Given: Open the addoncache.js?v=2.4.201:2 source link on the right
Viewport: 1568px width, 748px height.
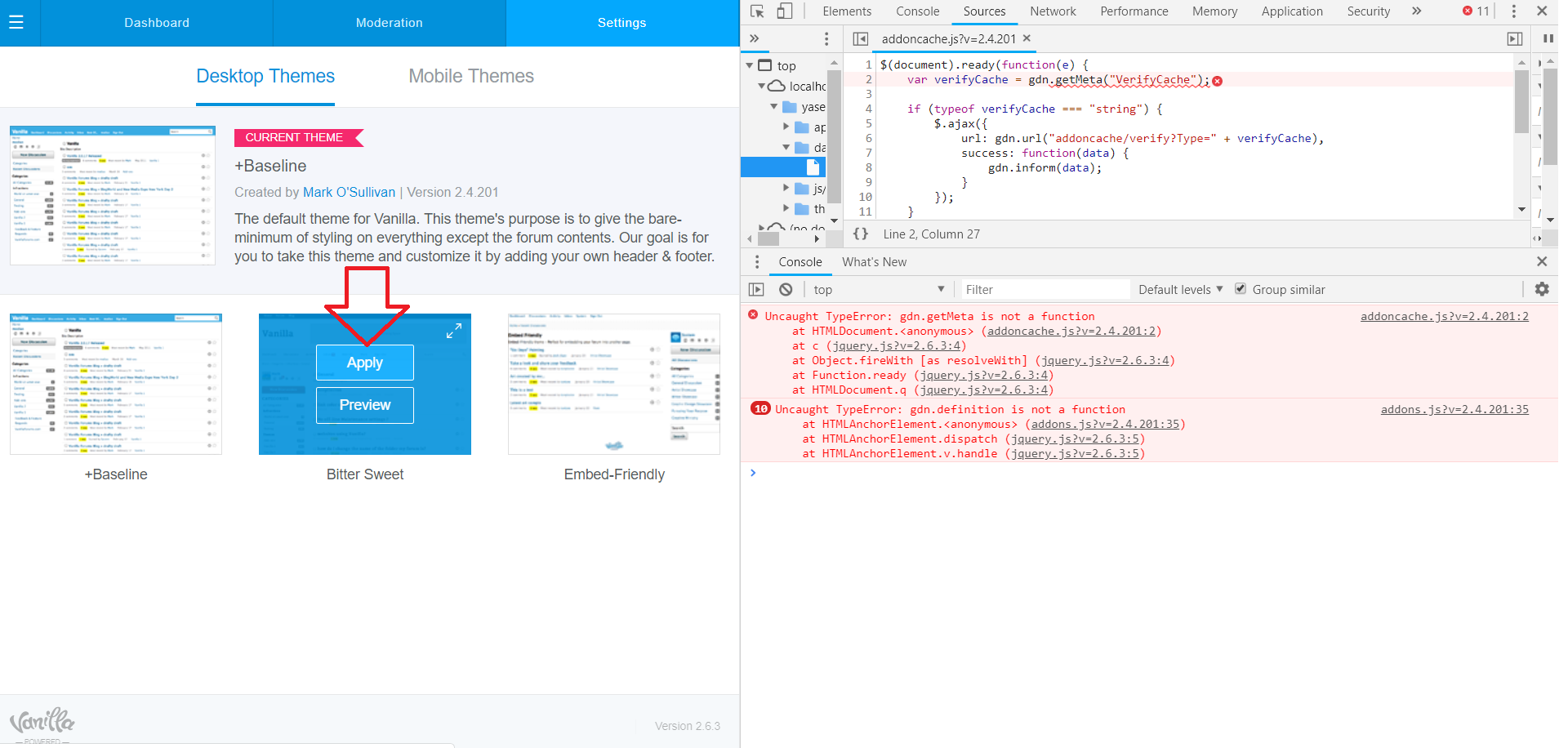Looking at the screenshot, I should coord(1444,316).
